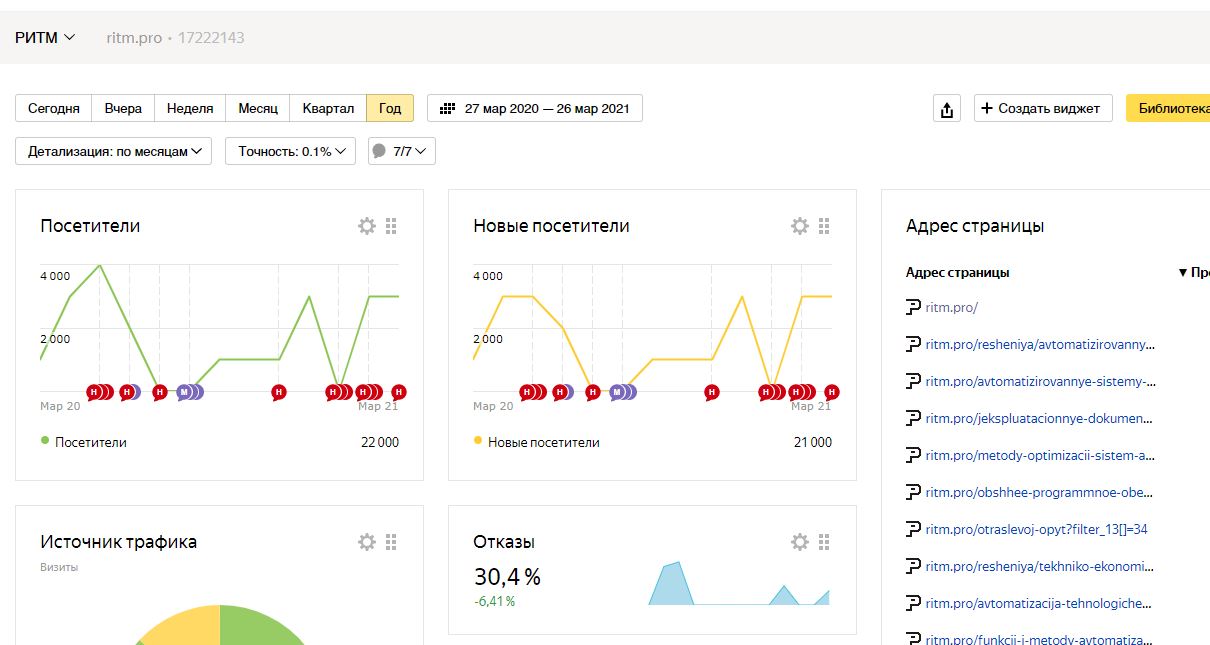Viewport: 1210px width, 645px height.
Task: Open date range 27 мар 2020 — 26 мар 2021
Action: tap(535, 108)
